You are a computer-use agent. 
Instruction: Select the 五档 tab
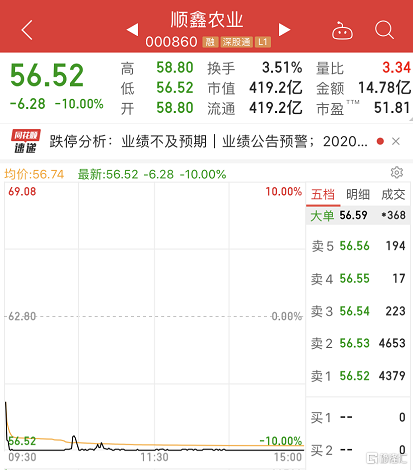(x=323, y=194)
